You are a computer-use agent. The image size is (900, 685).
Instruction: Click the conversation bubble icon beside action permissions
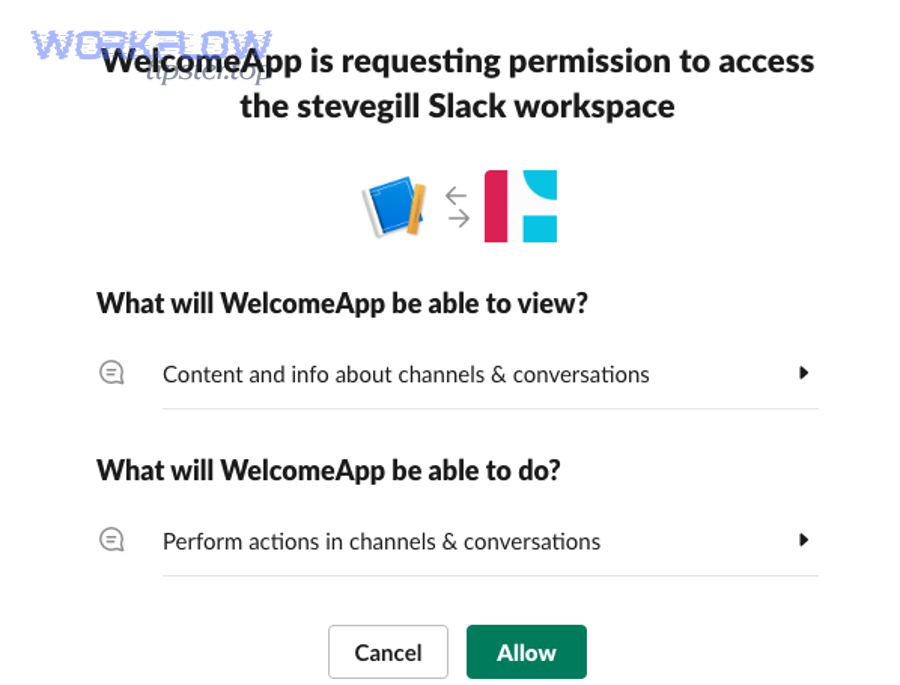(111, 539)
